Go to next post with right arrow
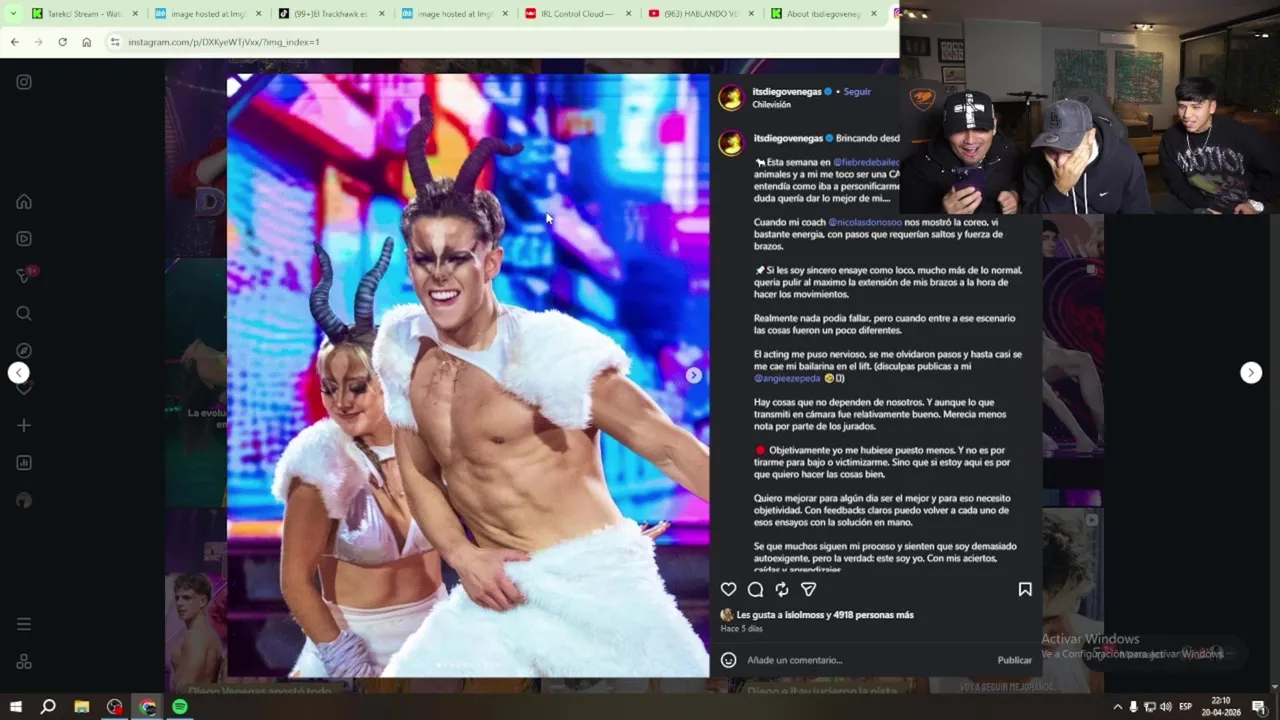Viewport: 1280px width, 720px height. 1251,373
